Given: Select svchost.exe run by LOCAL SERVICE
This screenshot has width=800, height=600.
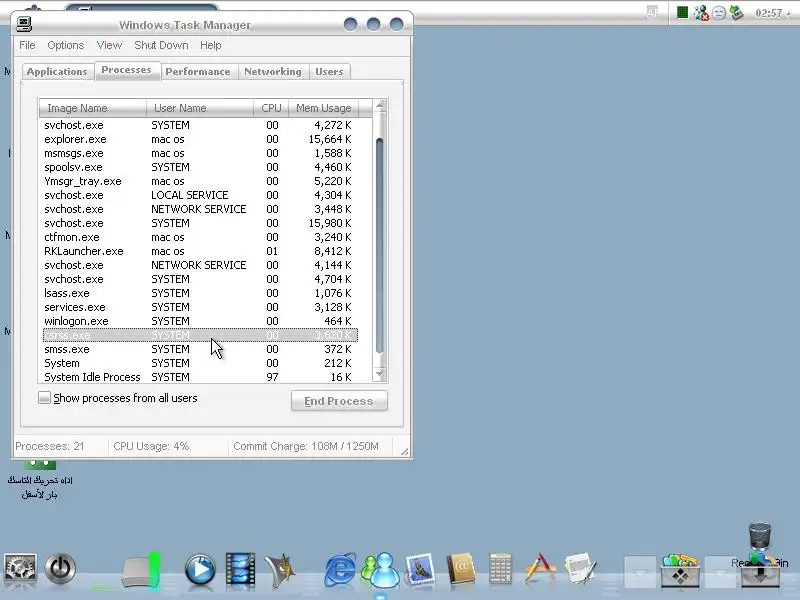Looking at the screenshot, I should coord(201,195).
